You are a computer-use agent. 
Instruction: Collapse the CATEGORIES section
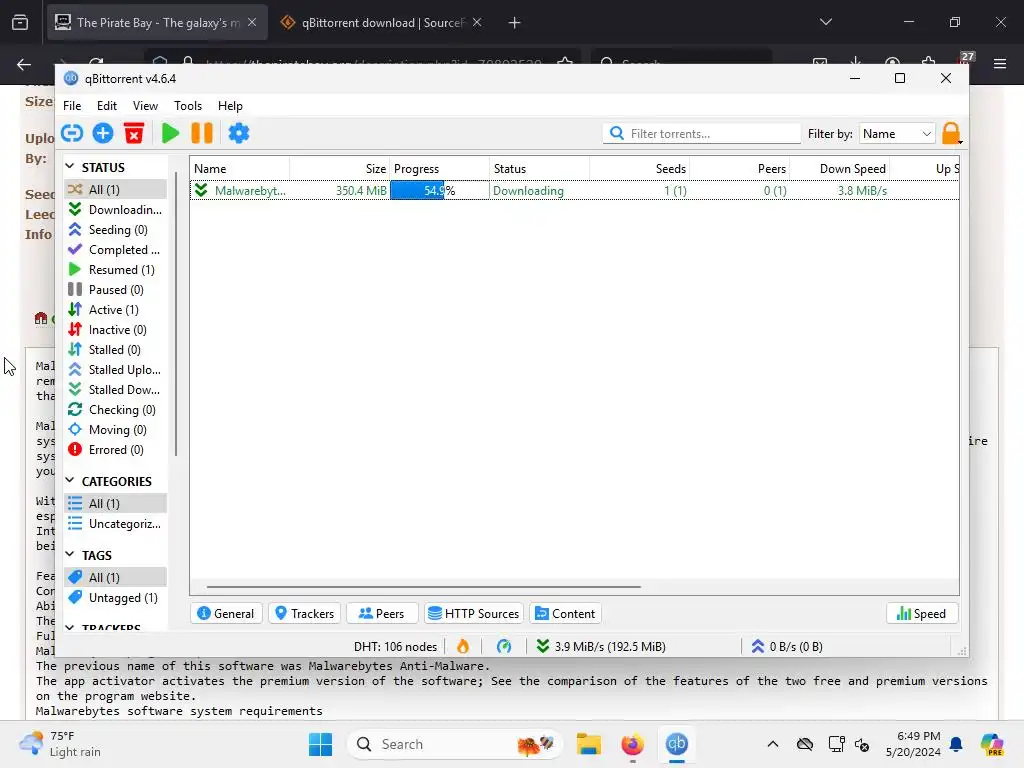70,481
